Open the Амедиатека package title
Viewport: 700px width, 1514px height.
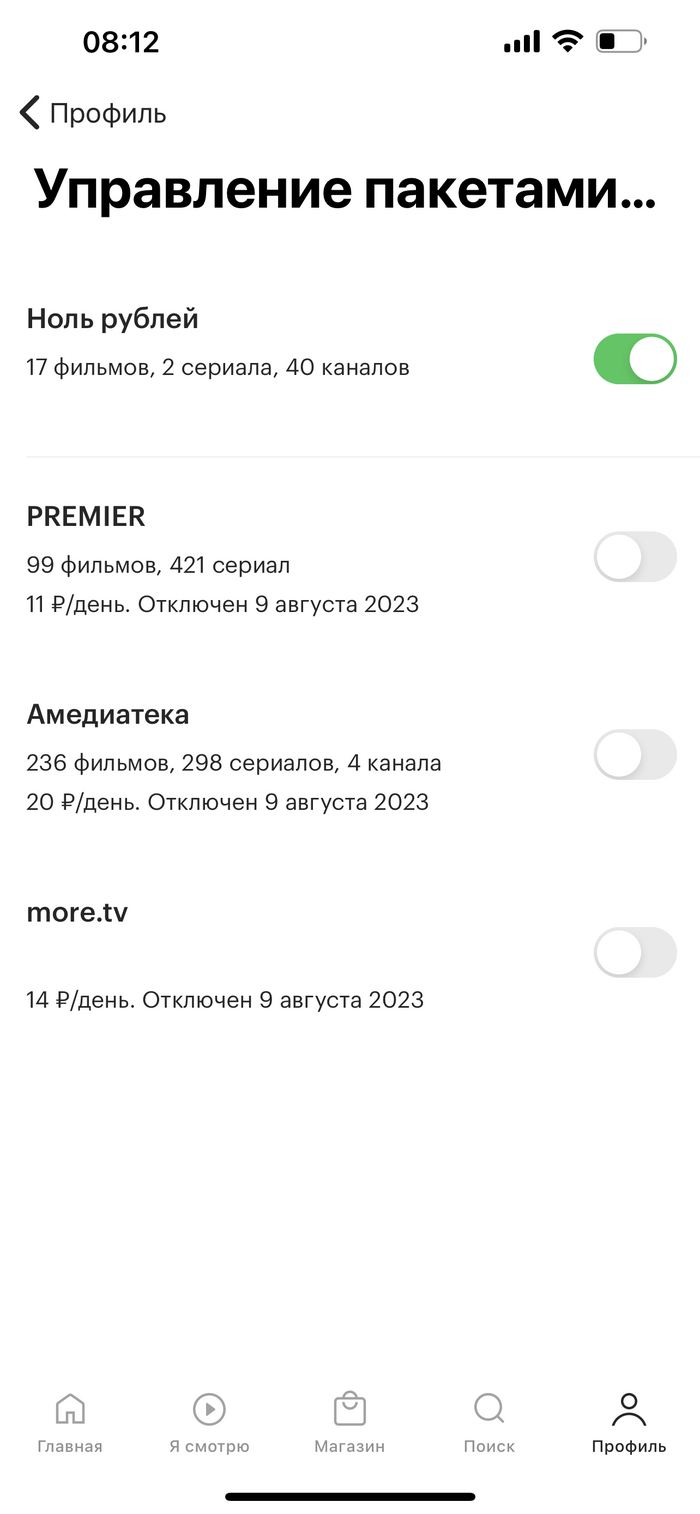[x=108, y=714]
